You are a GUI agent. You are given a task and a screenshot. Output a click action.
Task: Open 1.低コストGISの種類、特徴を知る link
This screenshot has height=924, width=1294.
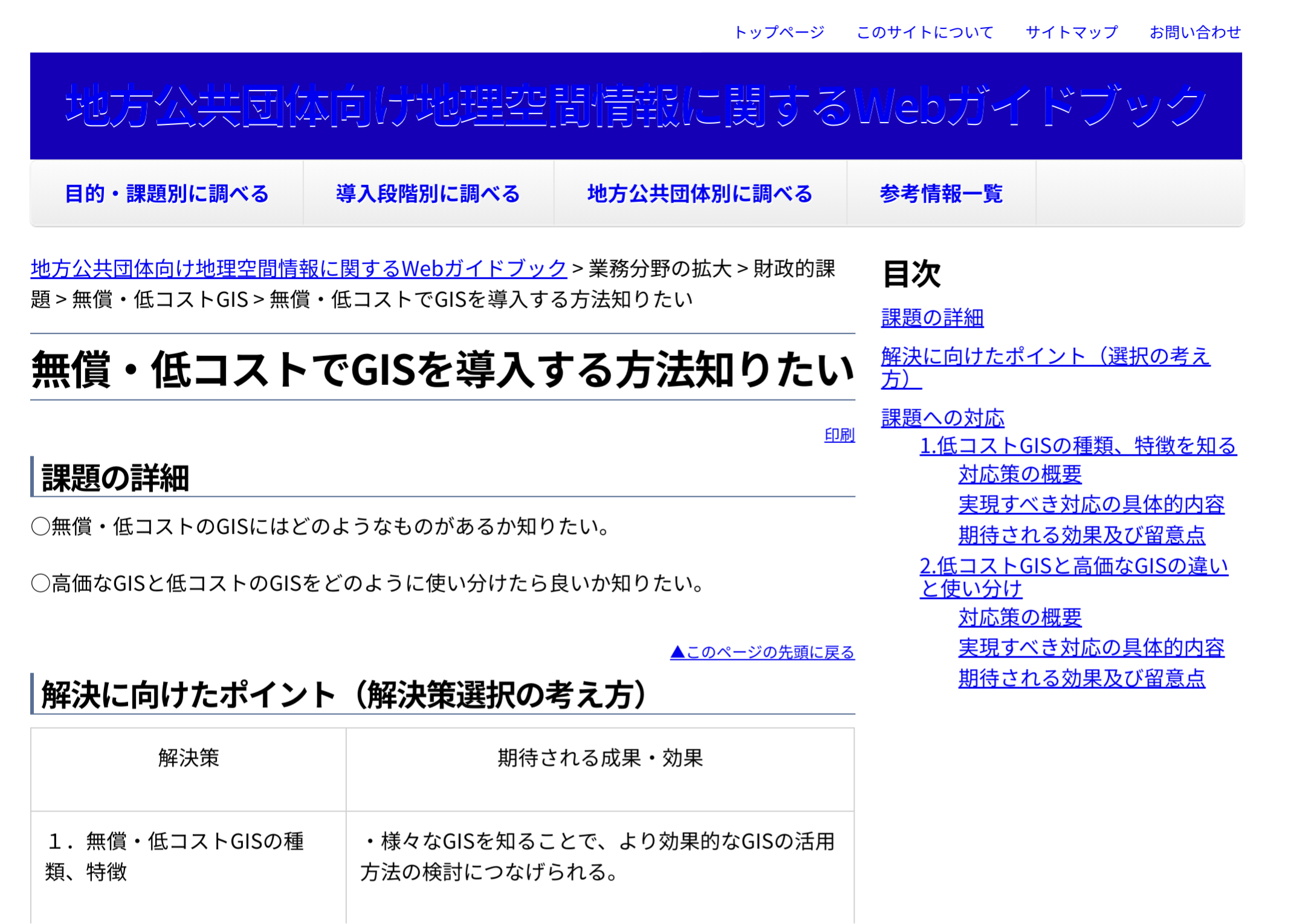click(x=1078, y=445)
